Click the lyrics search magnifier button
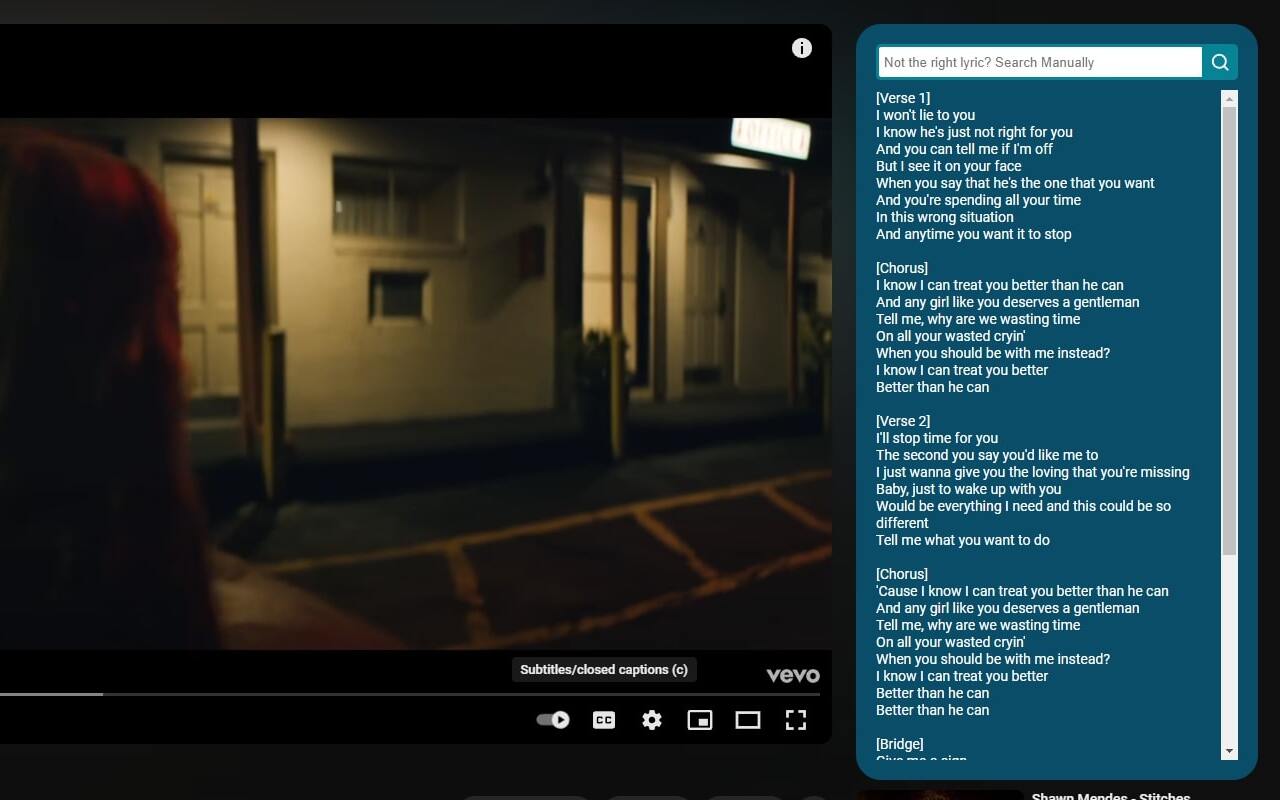Viewport: 1280px width, 800px height. click(x=1220, y=62)
